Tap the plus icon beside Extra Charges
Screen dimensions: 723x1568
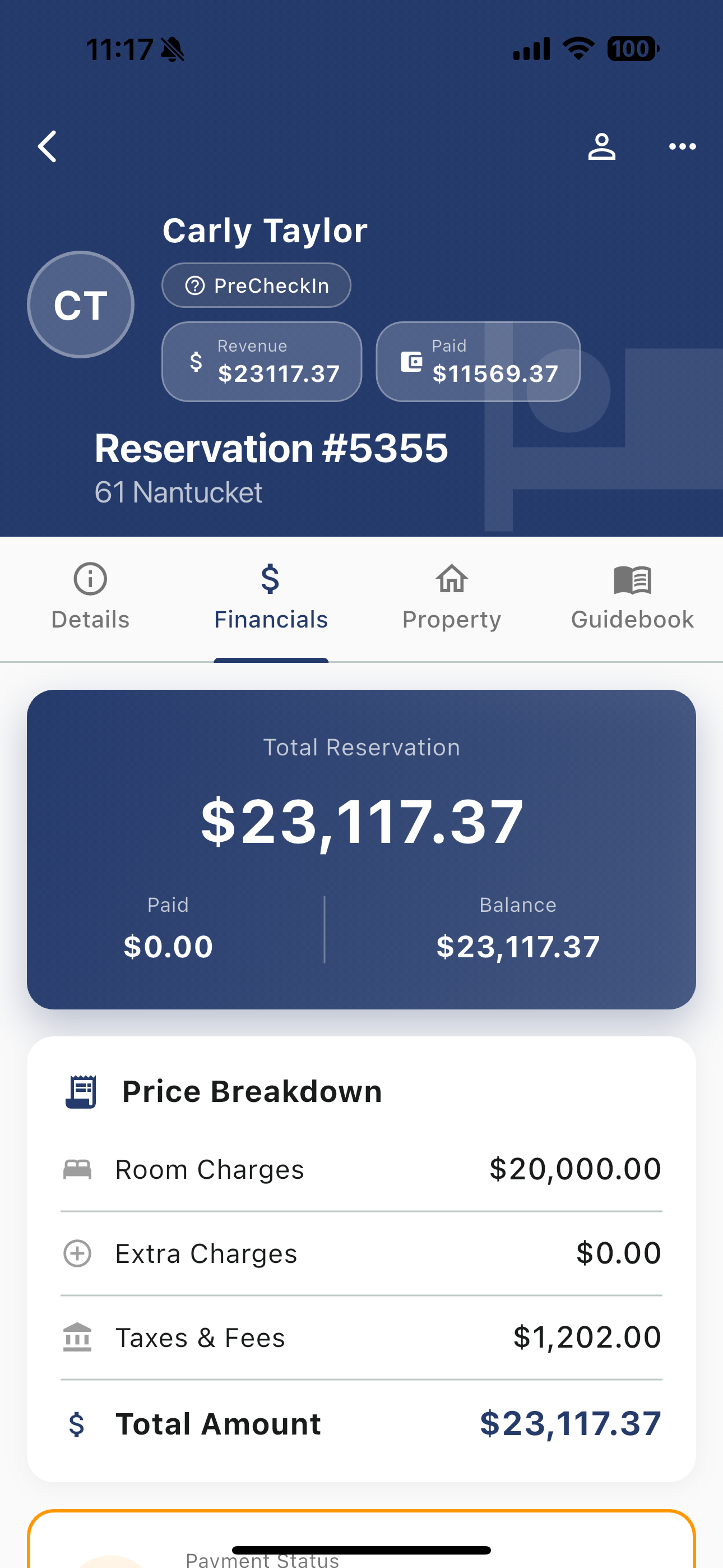point(77,1253)
